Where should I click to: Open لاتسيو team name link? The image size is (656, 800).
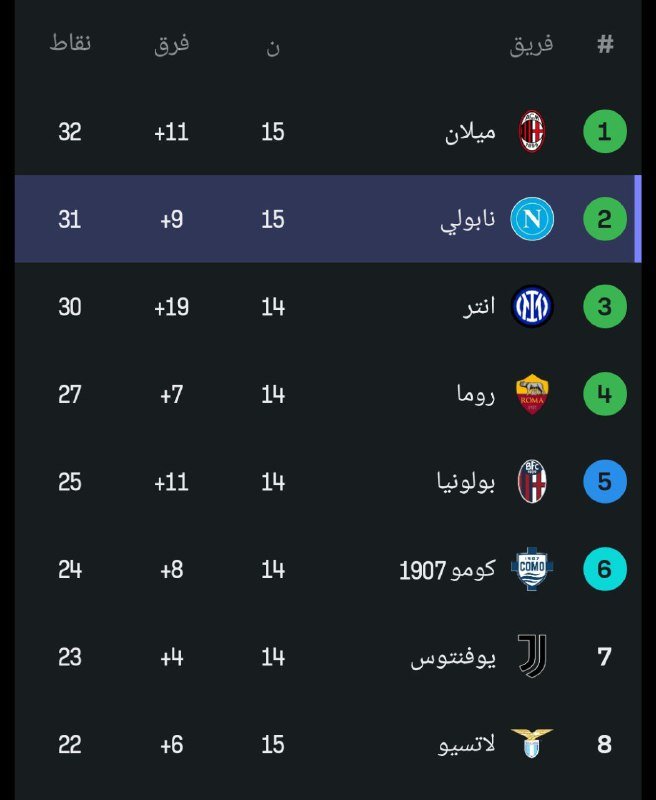coord(466,744)
